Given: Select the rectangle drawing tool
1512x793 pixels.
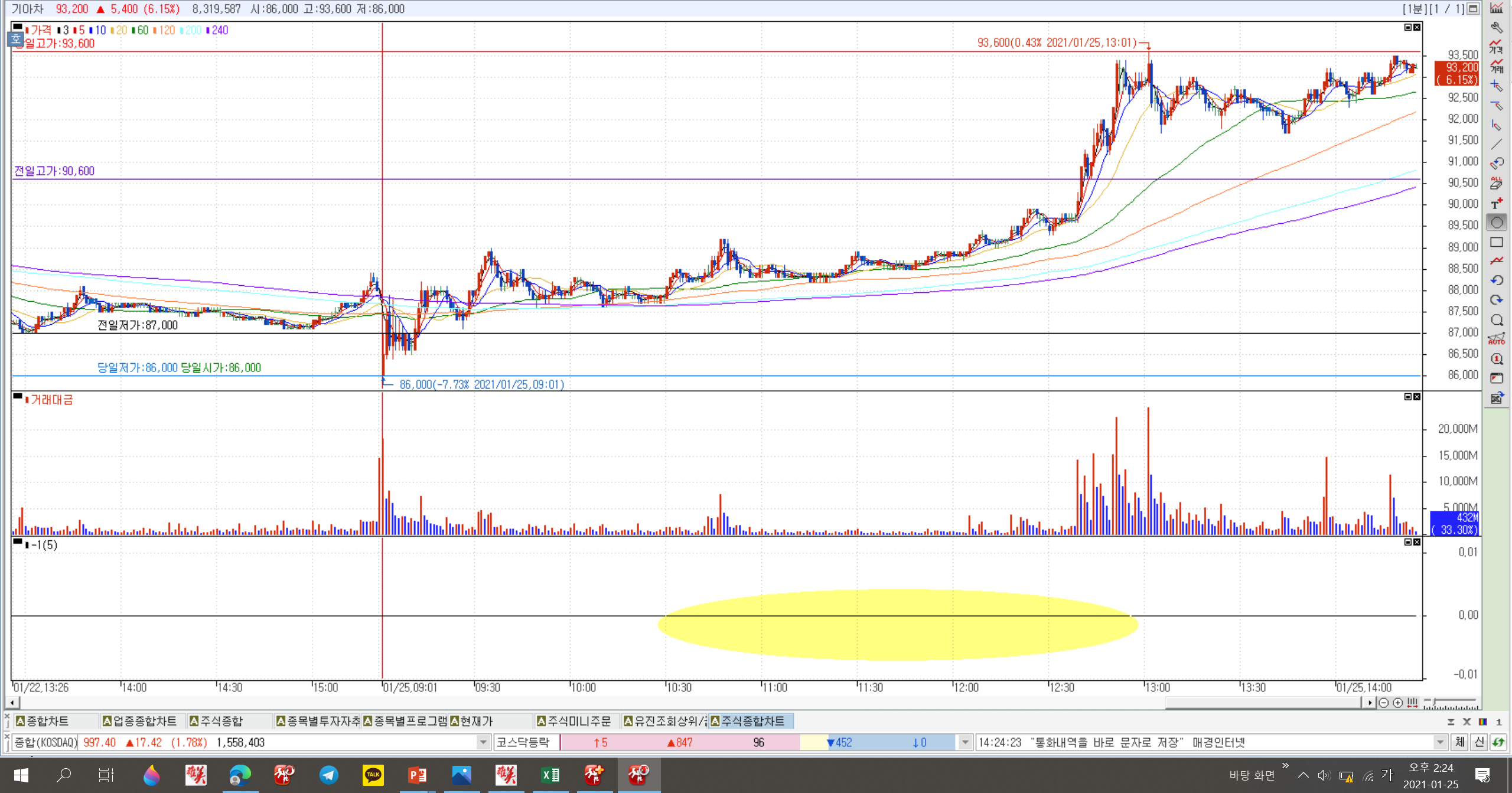Looking at the screenshot, I should point(1497,242).
